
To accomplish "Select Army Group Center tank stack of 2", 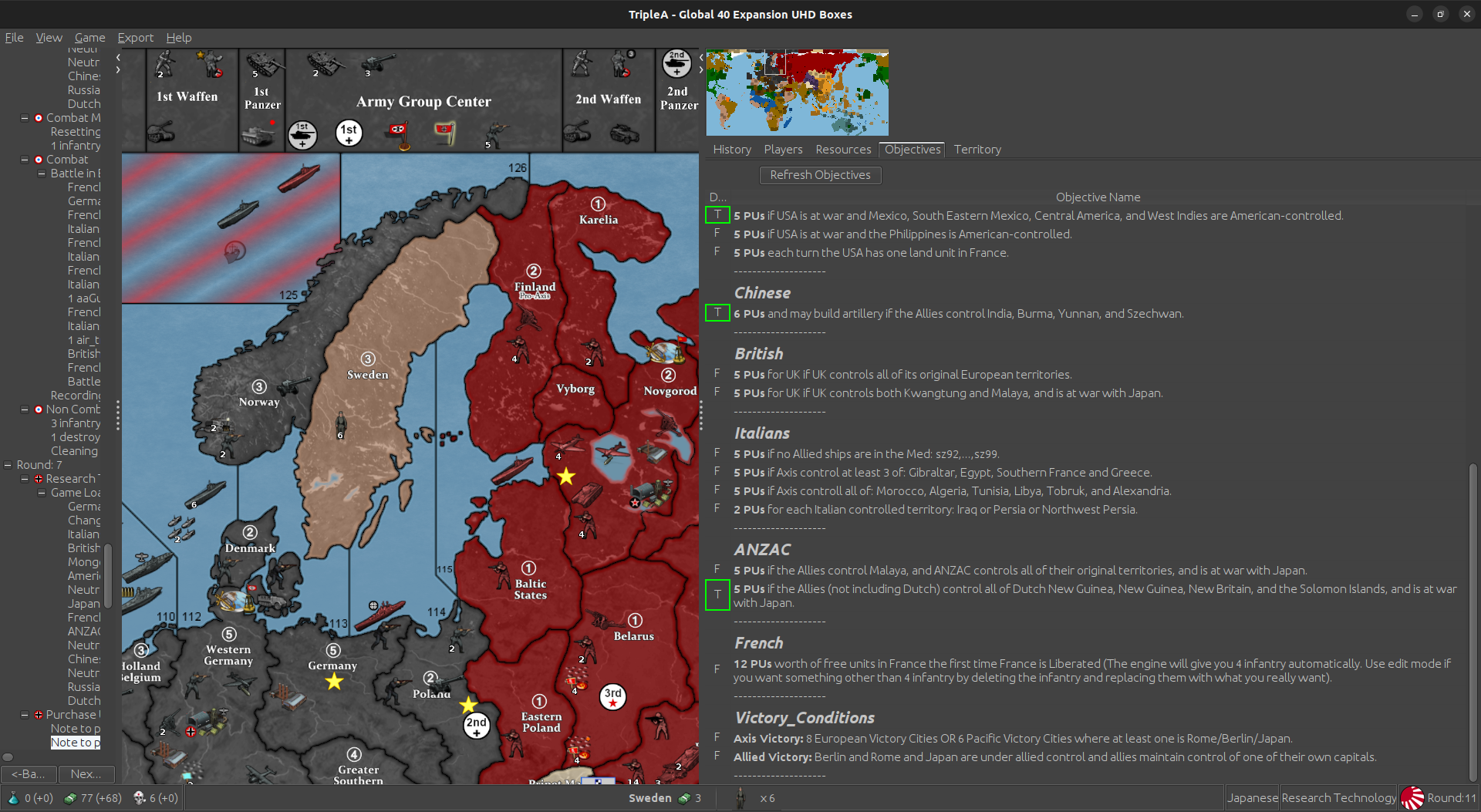I will [x=326, y=64].
